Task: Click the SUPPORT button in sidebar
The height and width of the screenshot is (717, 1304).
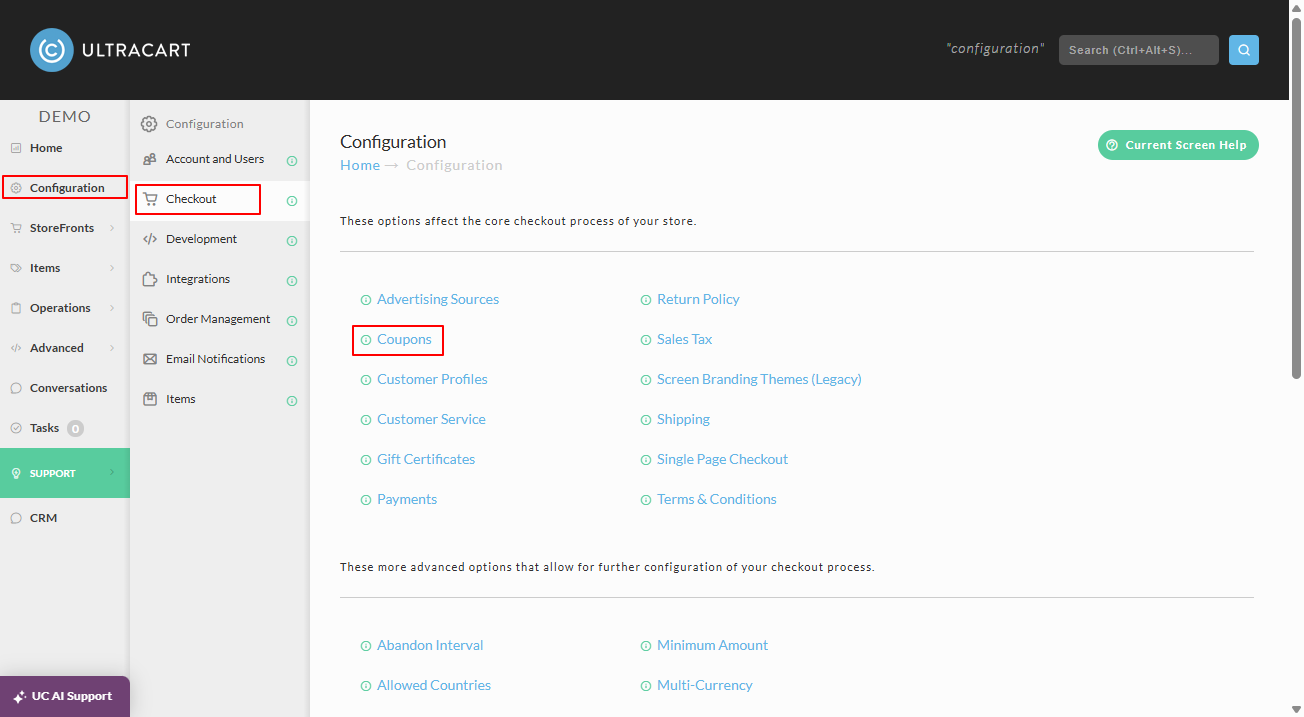Action: (x=65, y=473)
